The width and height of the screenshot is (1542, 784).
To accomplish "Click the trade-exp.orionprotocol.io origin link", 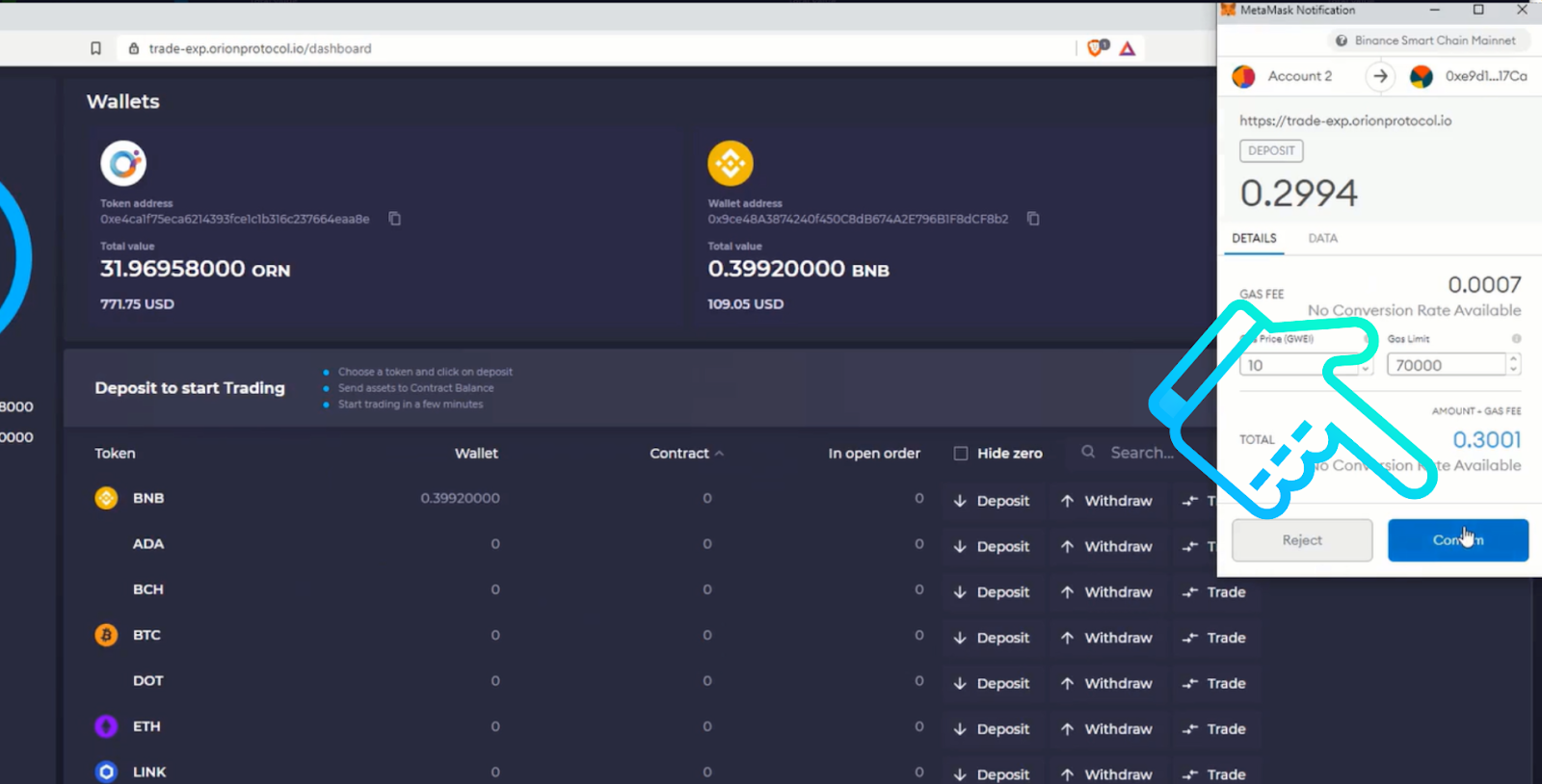I will 1345,120.
